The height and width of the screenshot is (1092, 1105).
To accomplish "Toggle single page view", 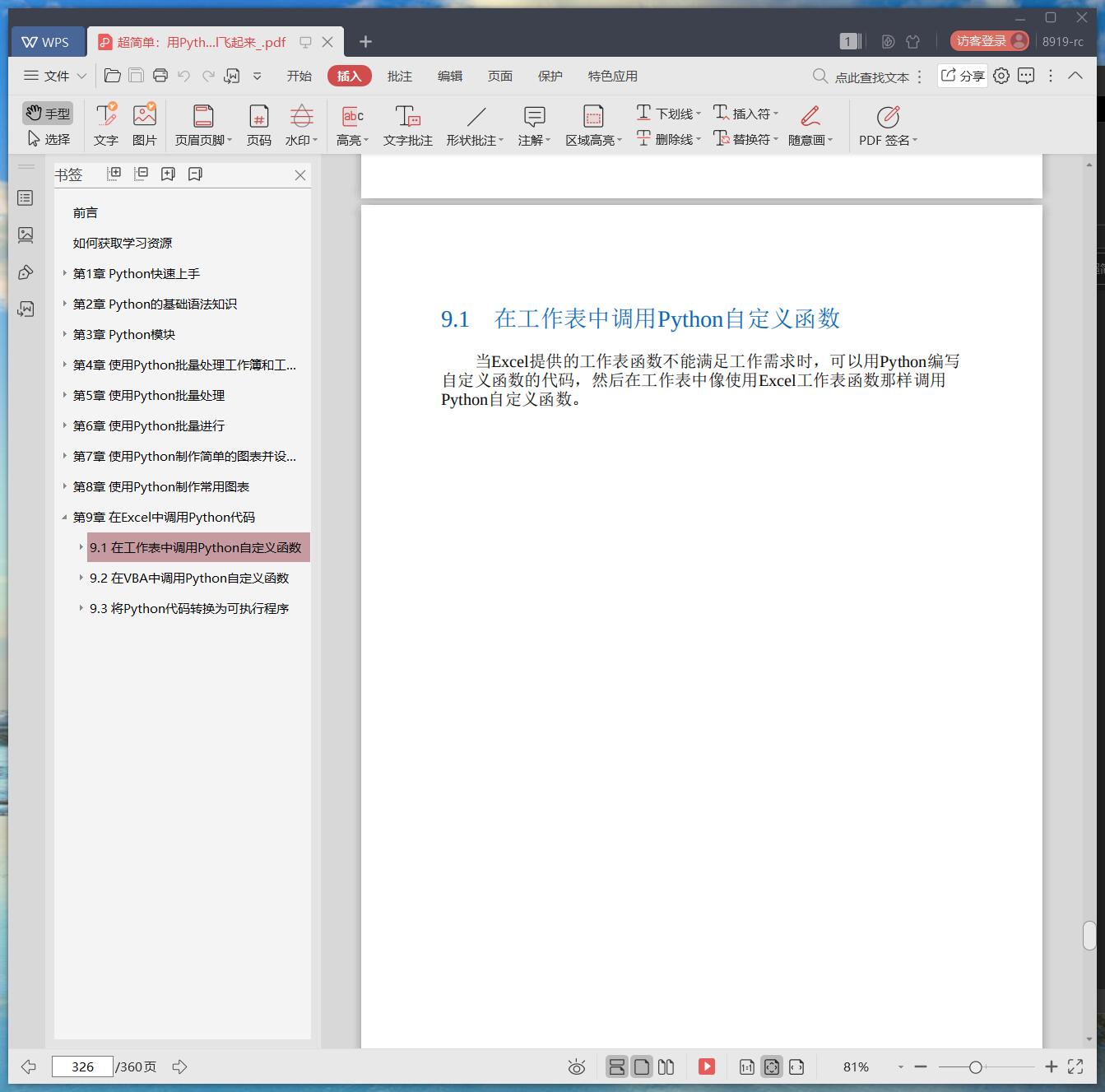I will (x=642, y=1066).
